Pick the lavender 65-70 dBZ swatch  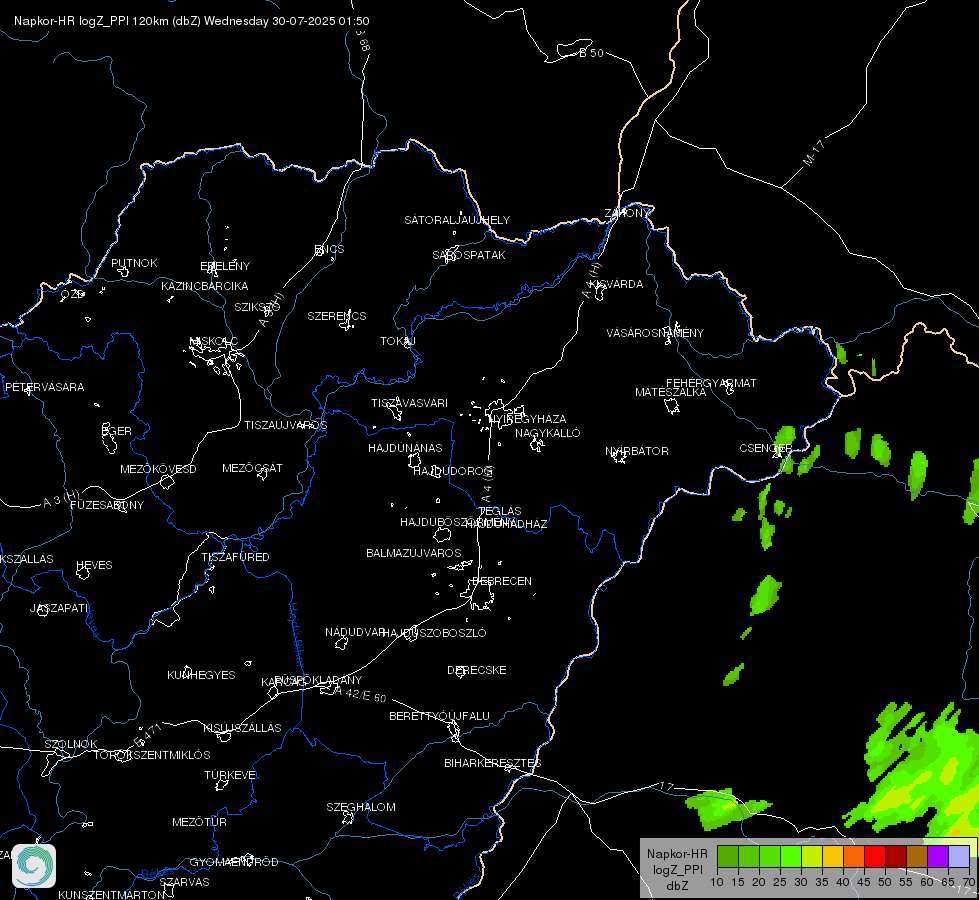coord(959,857)
